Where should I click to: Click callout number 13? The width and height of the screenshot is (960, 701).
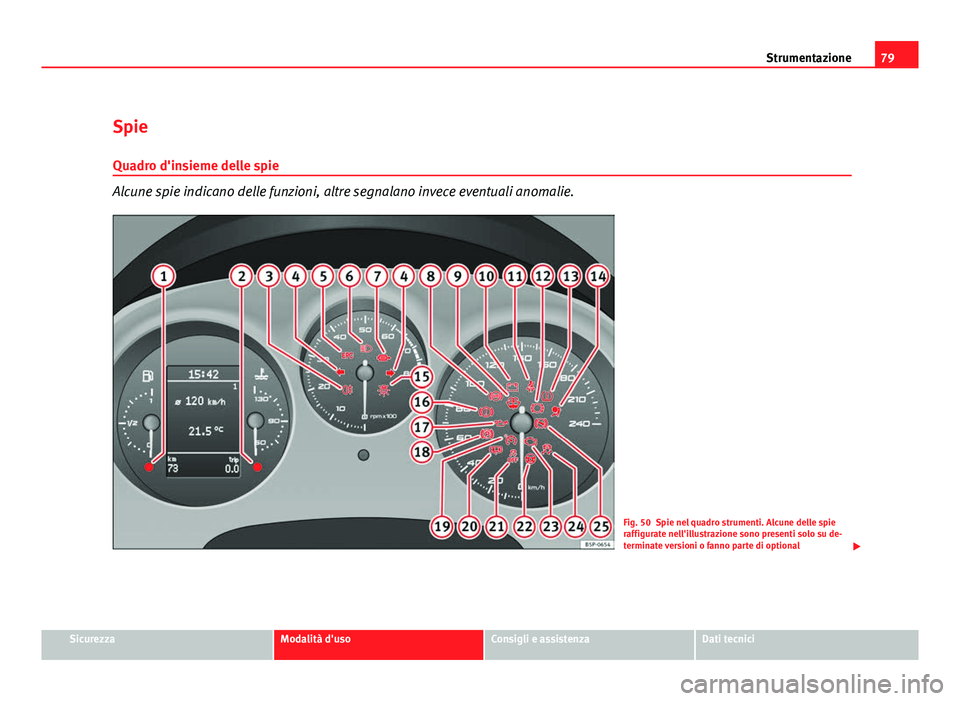coord(570,276)
